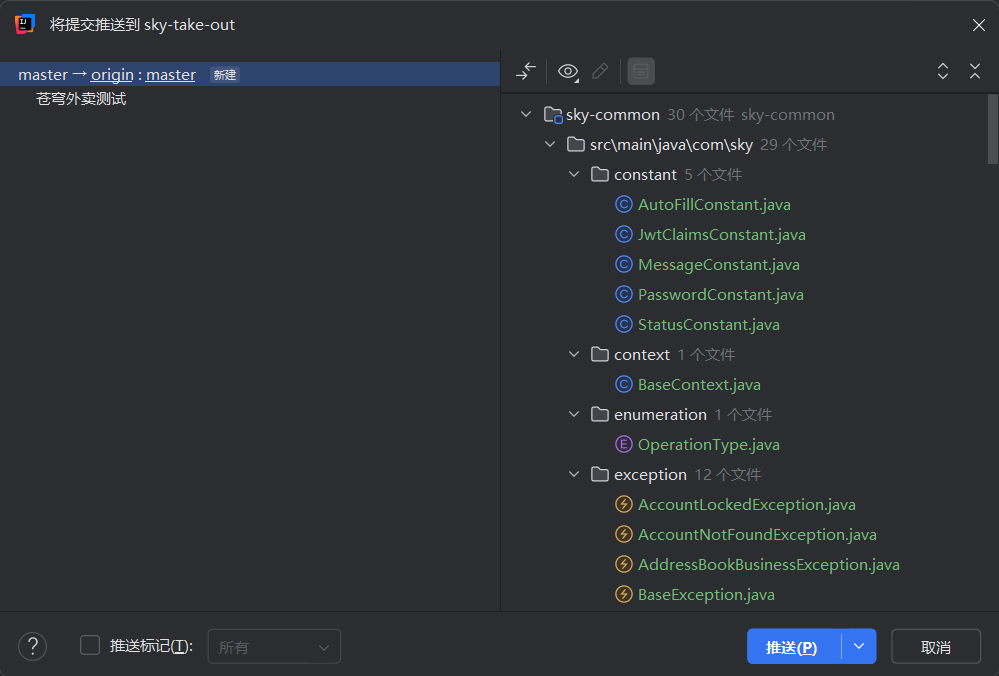Select JwtClaimsConstant.java file
999x676 pixels.
(722, 234)
